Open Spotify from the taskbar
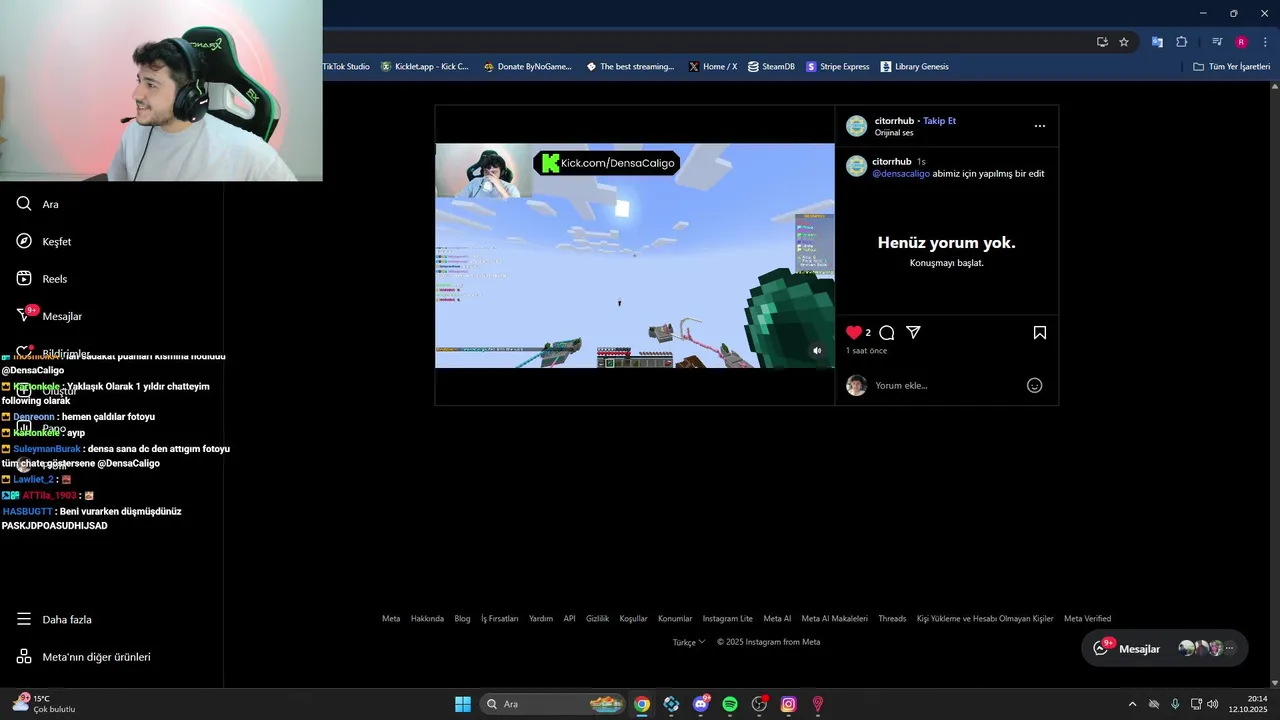1280x720 pixels. tap(730, 704)
